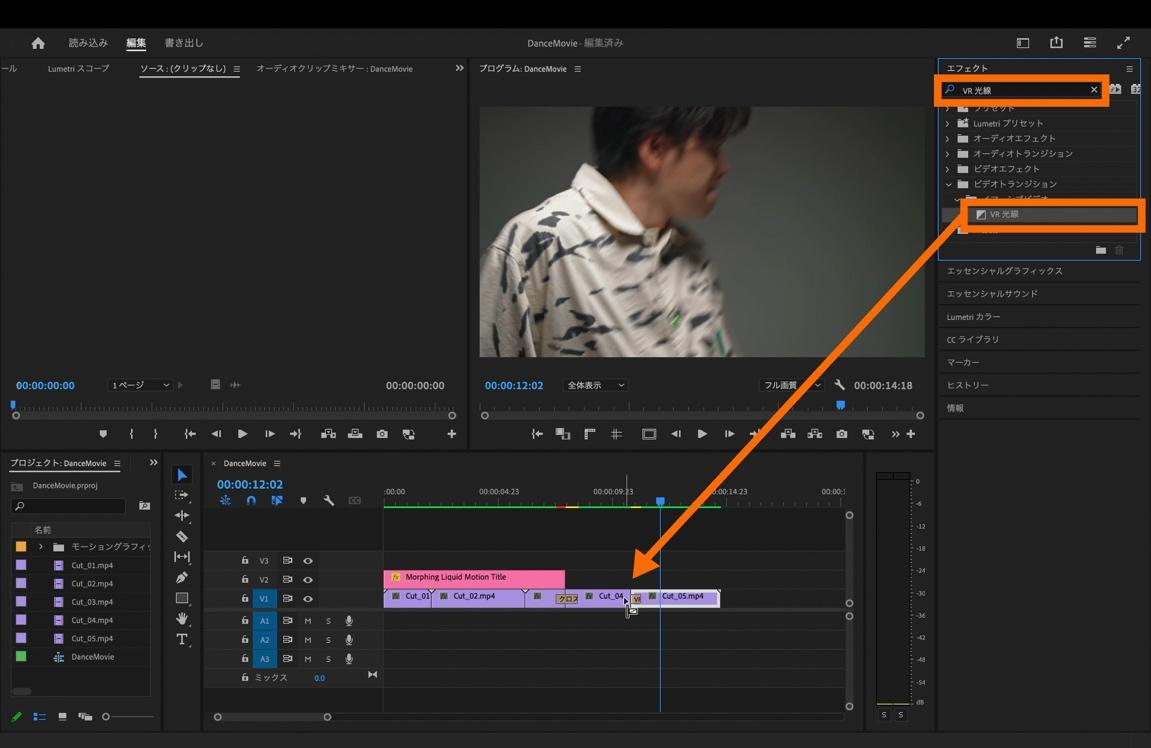Click export frame camera icon in Program monitor

[841, 434]
